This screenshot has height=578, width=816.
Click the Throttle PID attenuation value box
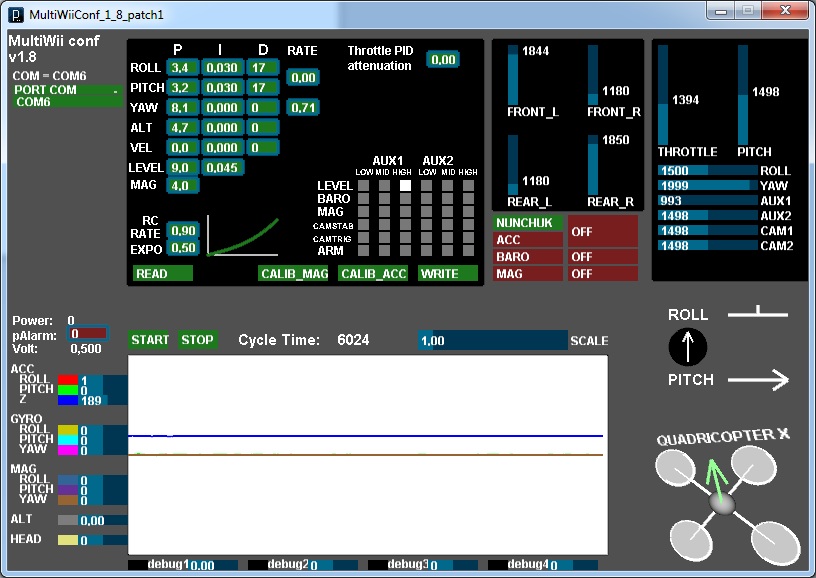(x=443, y=60)
